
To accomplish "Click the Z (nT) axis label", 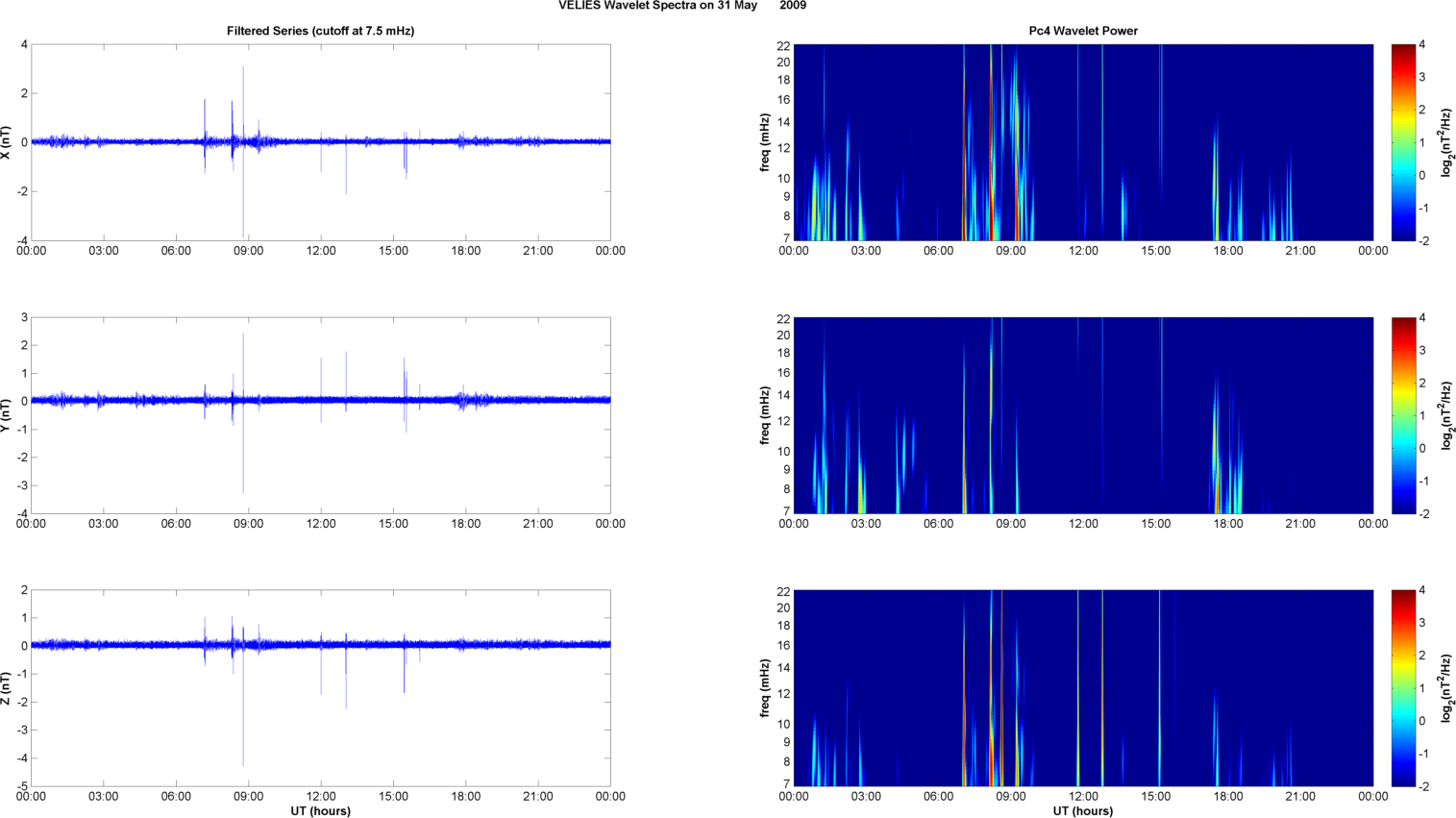I will pyautogui.click(x=7, y=688).
